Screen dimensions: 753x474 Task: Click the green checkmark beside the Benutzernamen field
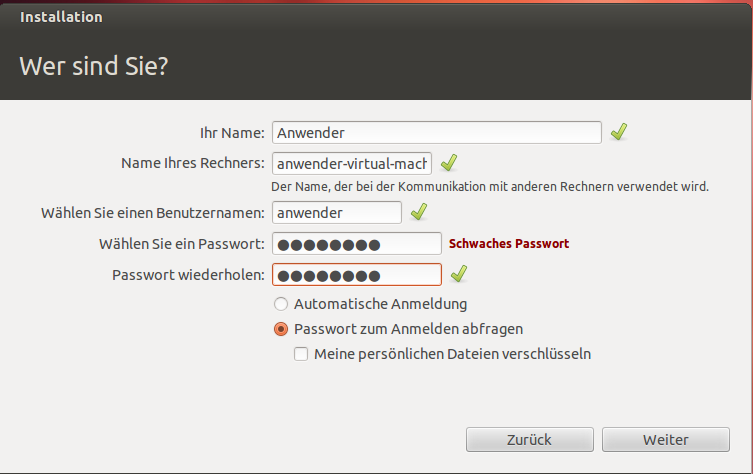tap(419, 212)
